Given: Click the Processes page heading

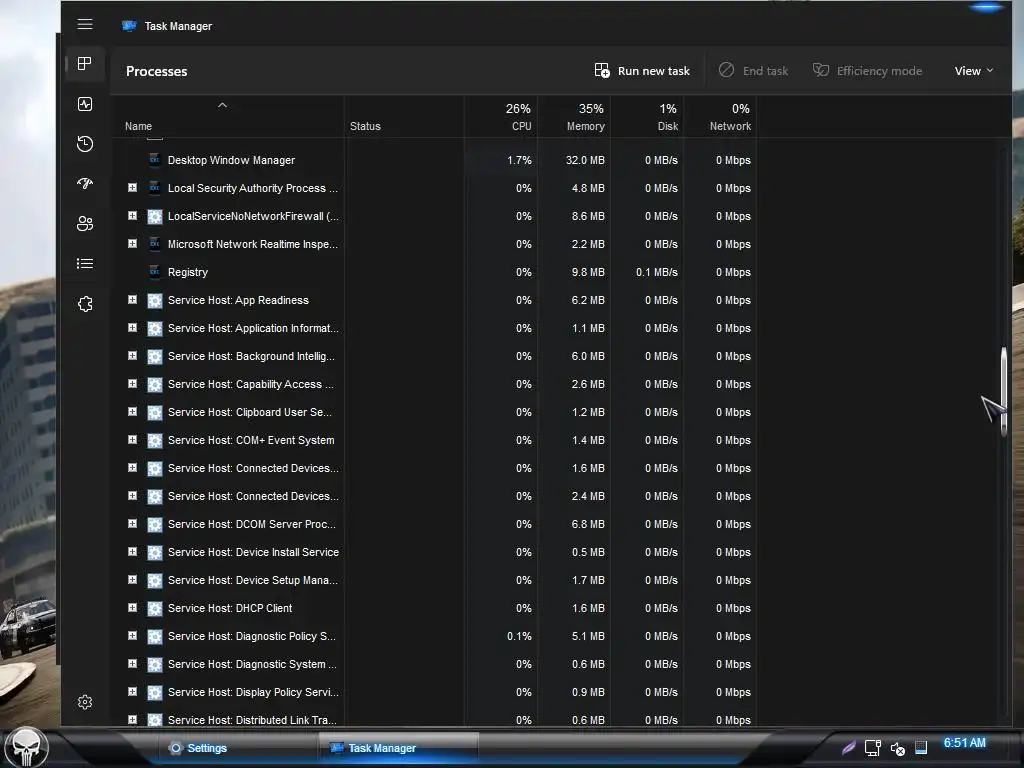Looking at the screenshot, I should coord(157,71).
